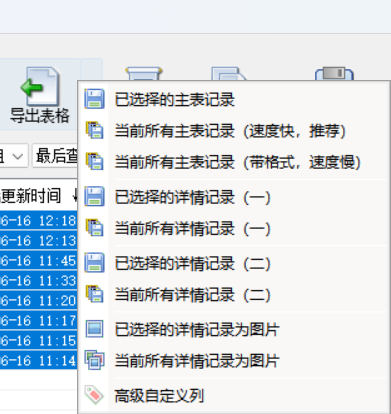The height and width of the screenshot is (414, 391).
Task: Expand the dropdown arrow left of 最后查
Action: tap(17, 156)
